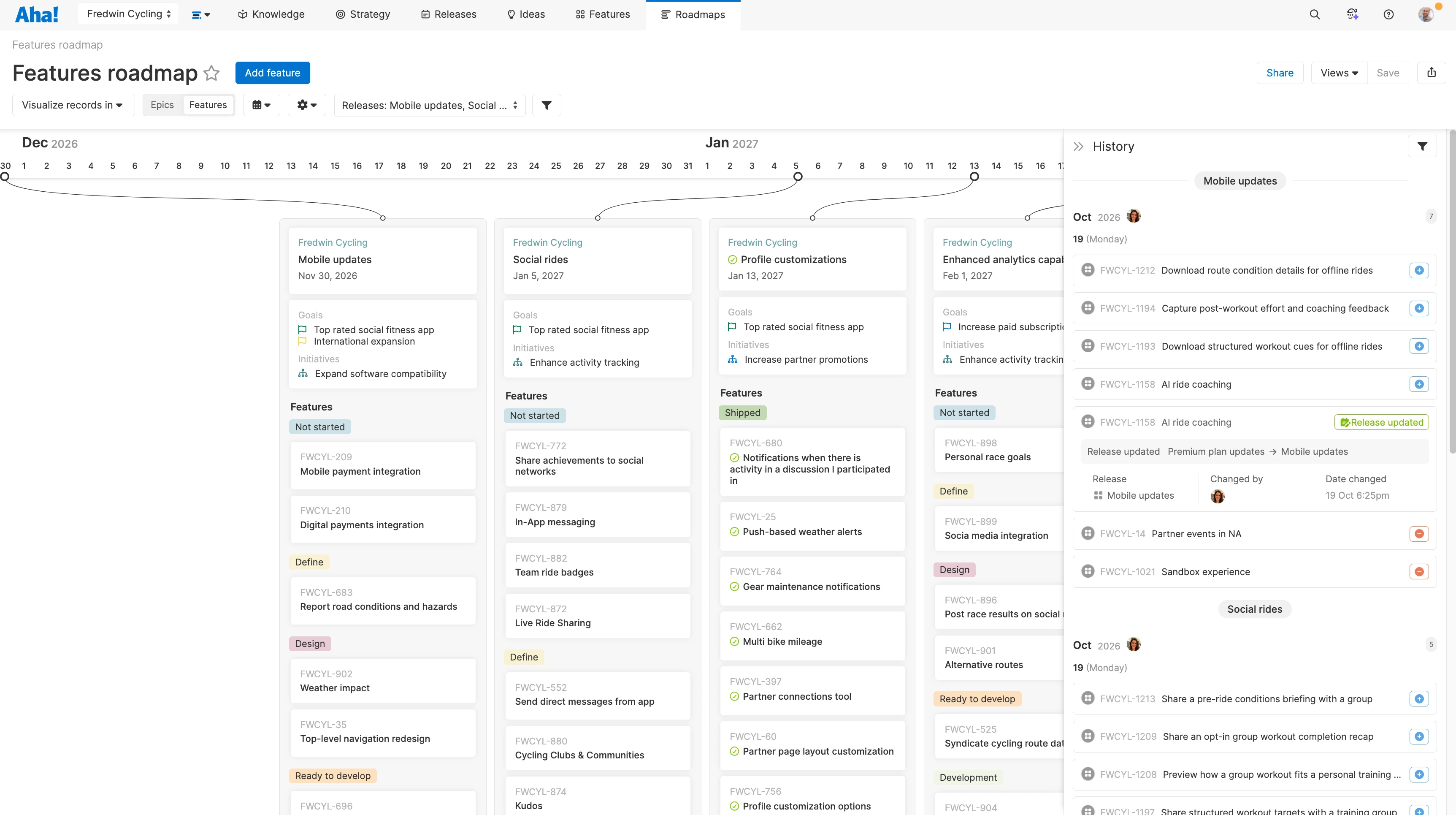Click plus icon on FWCYL-1213 row
1456x815 pixels.
[x=1419, y=699]
